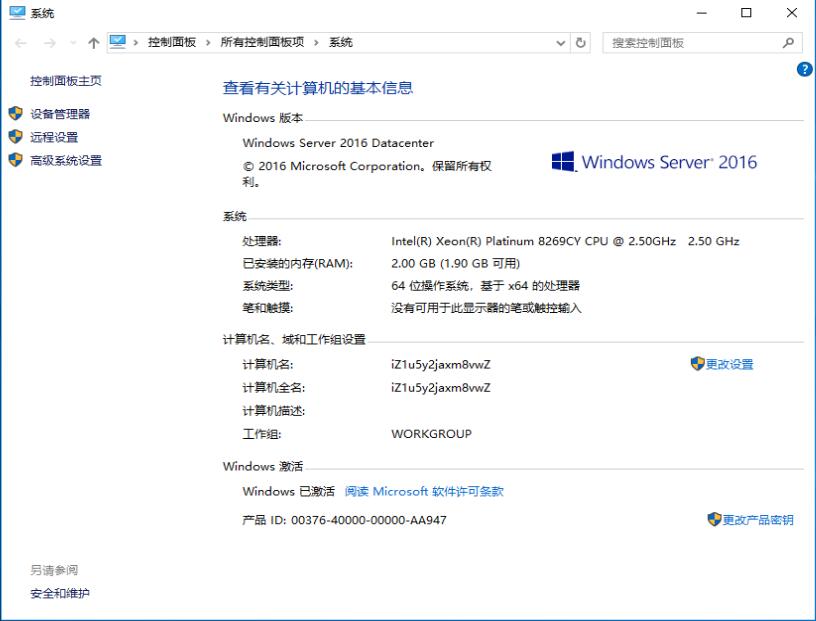
Task: Open 控制面板主页 link
Action: point(66,81)
